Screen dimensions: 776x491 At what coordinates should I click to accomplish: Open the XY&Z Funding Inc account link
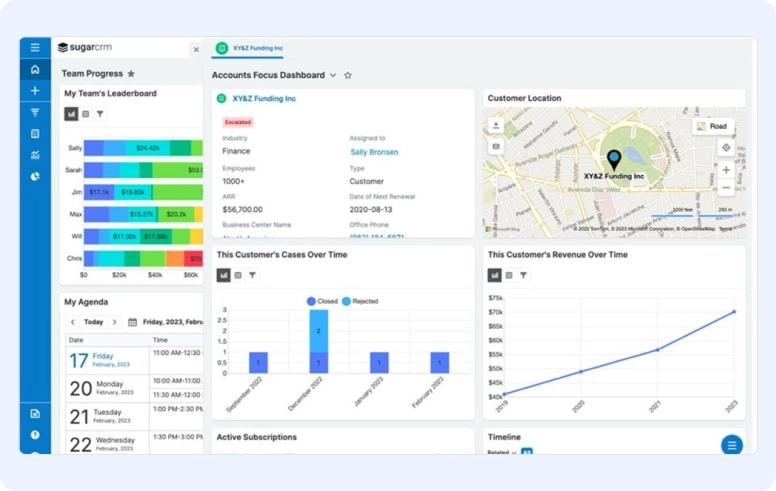[x=264, y=98]
